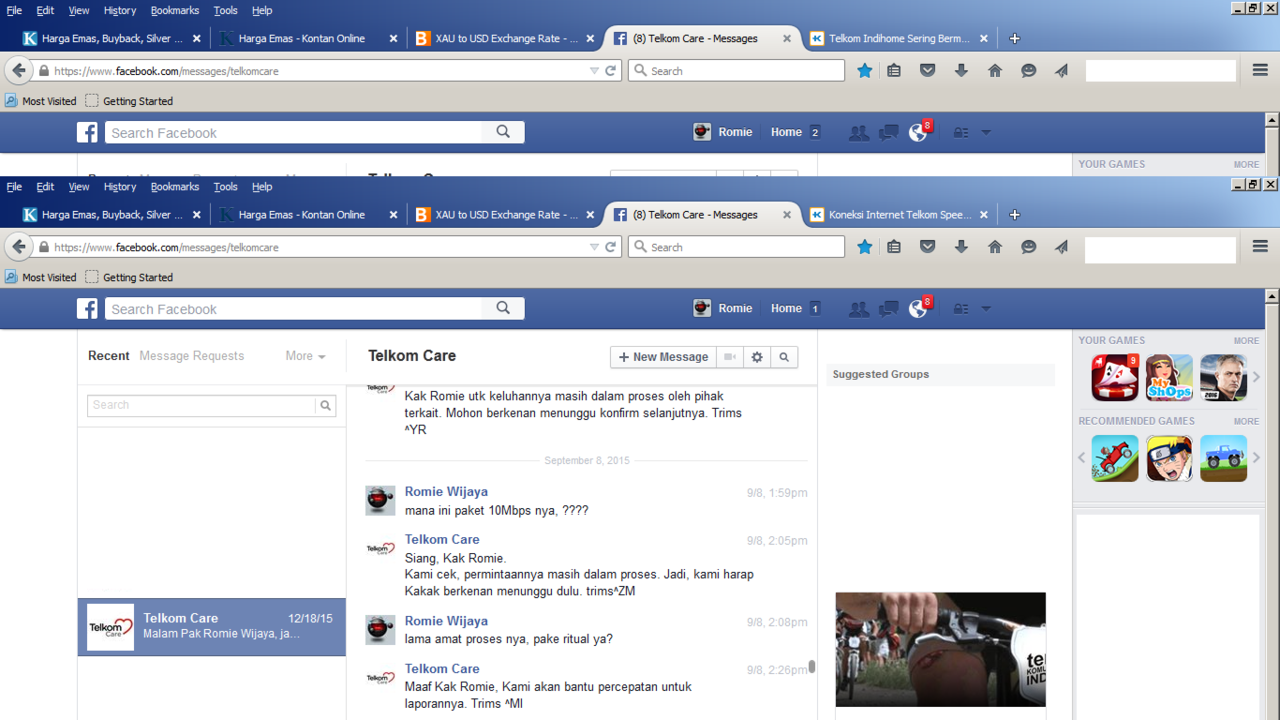Open Privacy Shortcuts lock icon in the front window
This screenshot has width=1280, height=720.
[x=961, y=309]
